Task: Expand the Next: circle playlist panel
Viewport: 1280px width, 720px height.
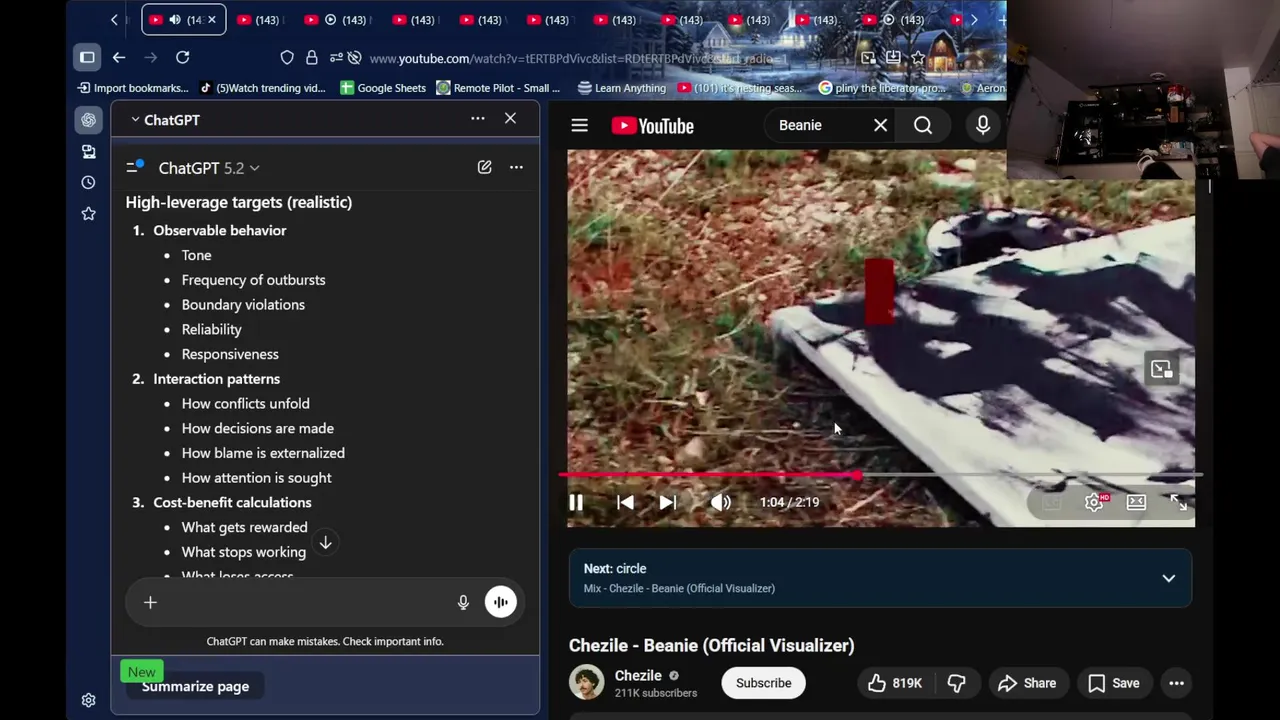Action: point(1168,578)
